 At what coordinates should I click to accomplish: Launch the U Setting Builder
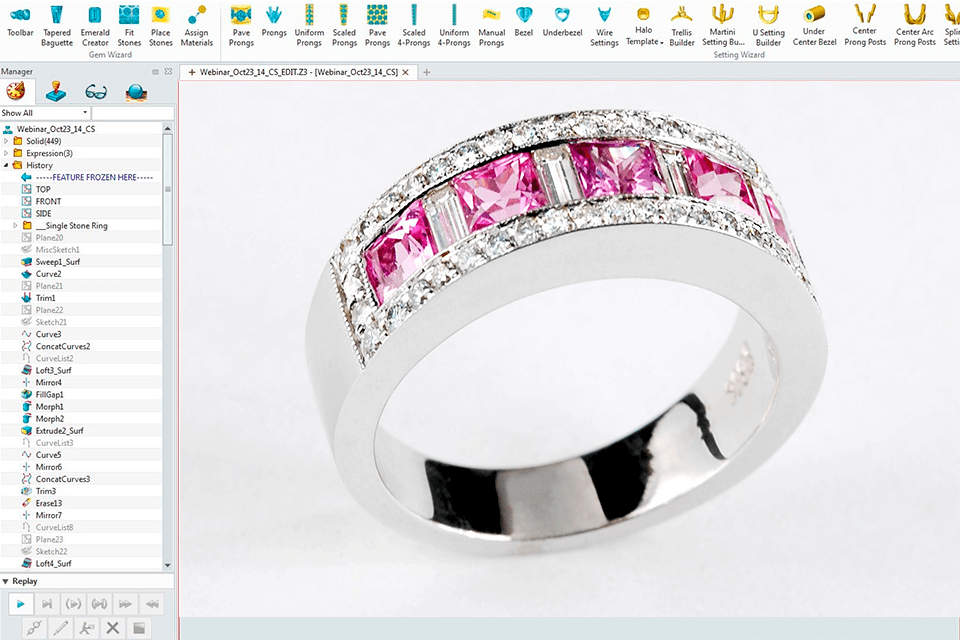[768, 25]
